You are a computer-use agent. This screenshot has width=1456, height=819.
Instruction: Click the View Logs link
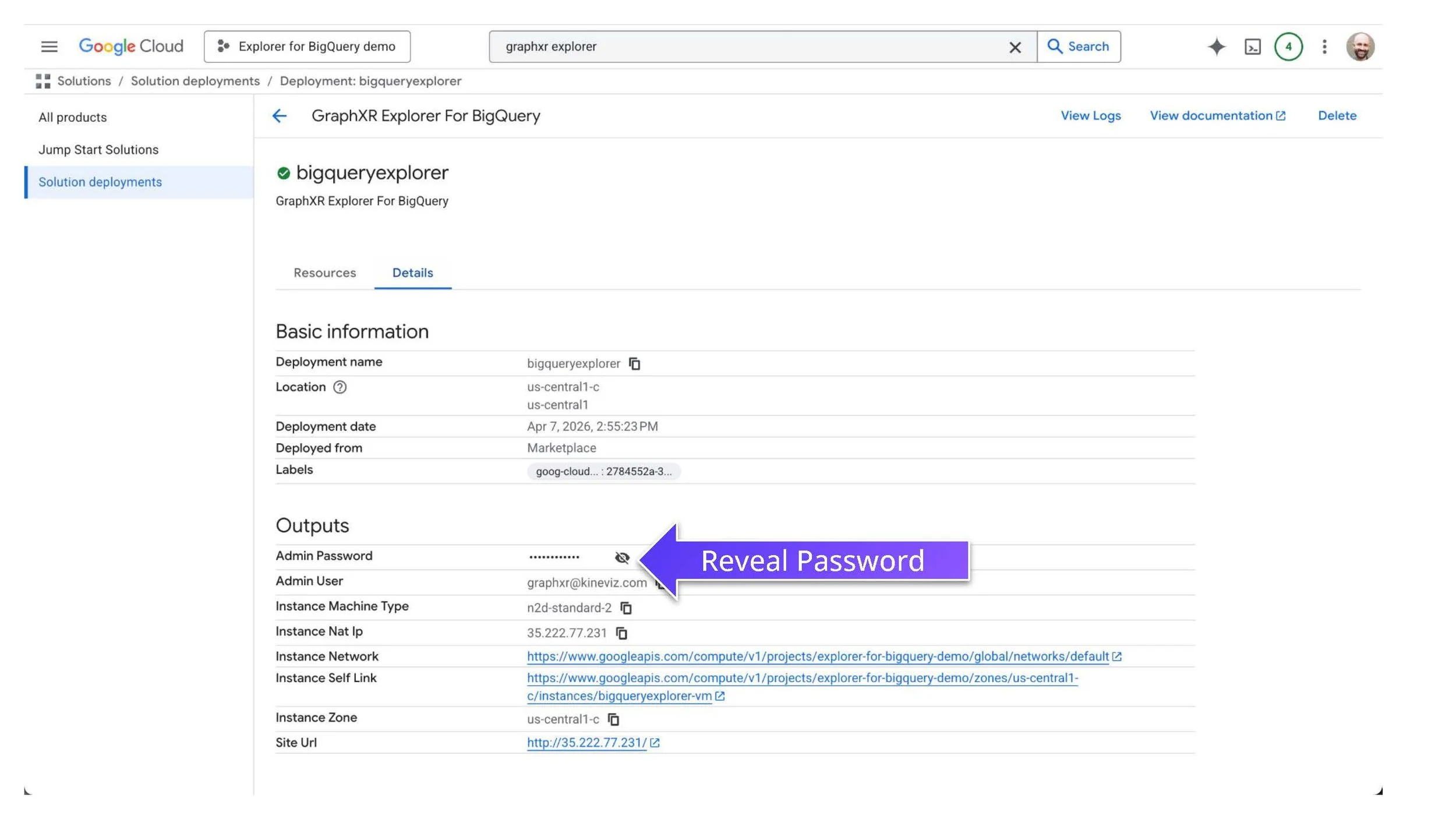1090,115
